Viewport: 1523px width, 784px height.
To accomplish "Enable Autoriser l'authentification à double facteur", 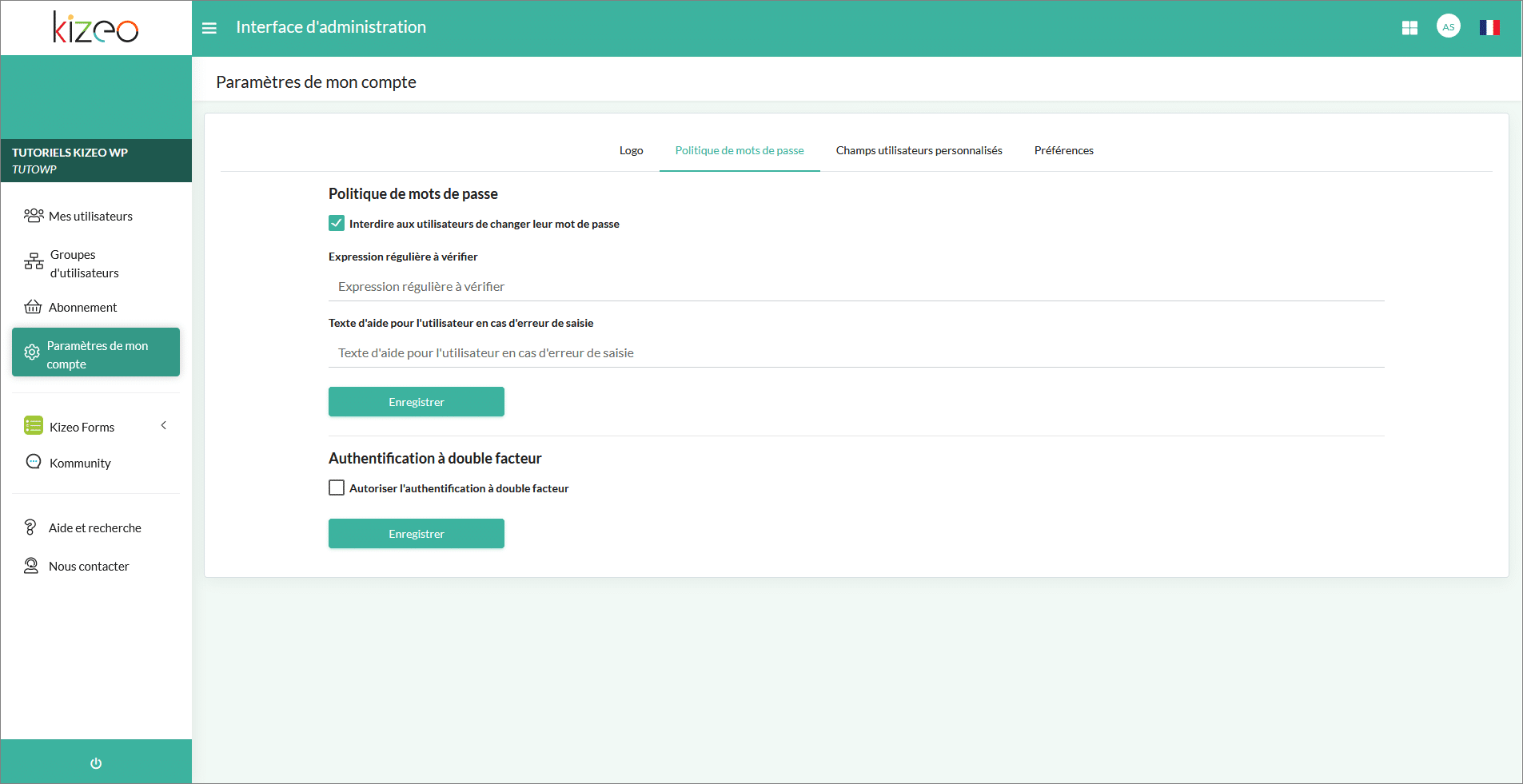I will point(337,488).
